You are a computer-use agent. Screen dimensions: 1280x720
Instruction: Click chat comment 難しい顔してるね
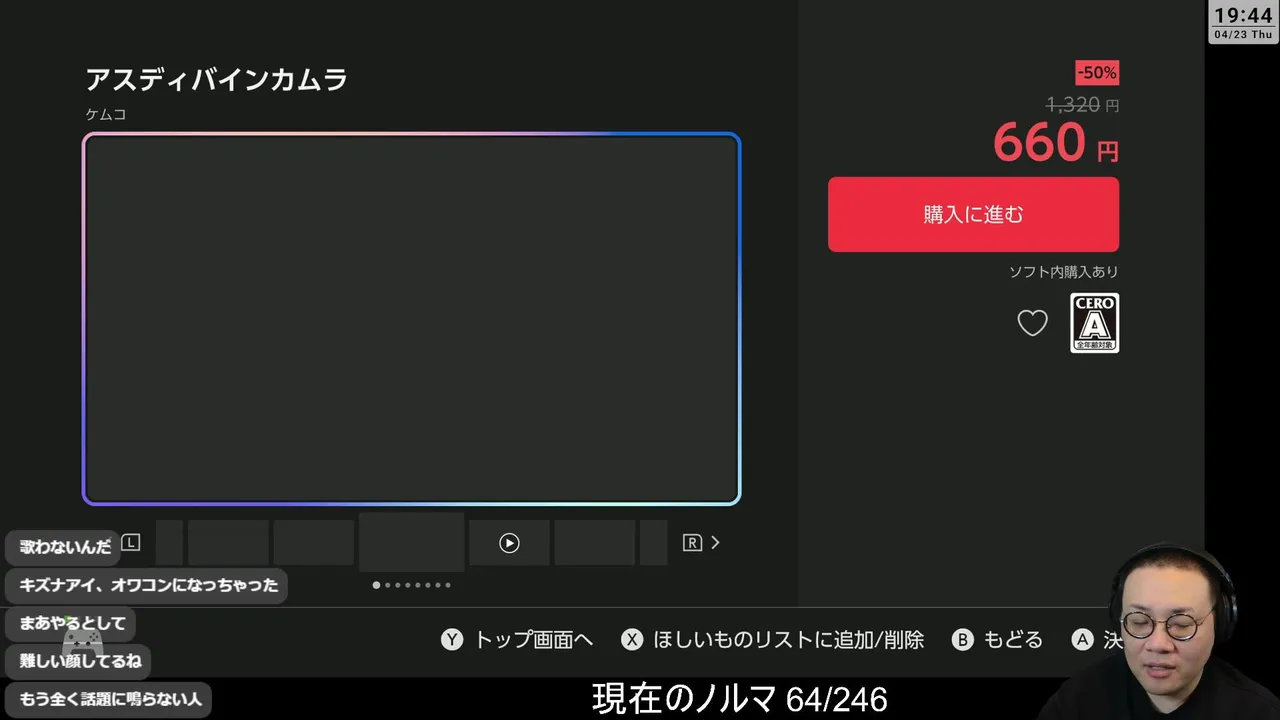coord(80,661)
